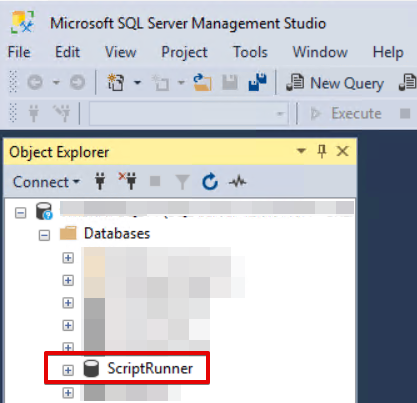Collapse the Databases folder node
Screen dimensions: 417x403
coord(44,235)
